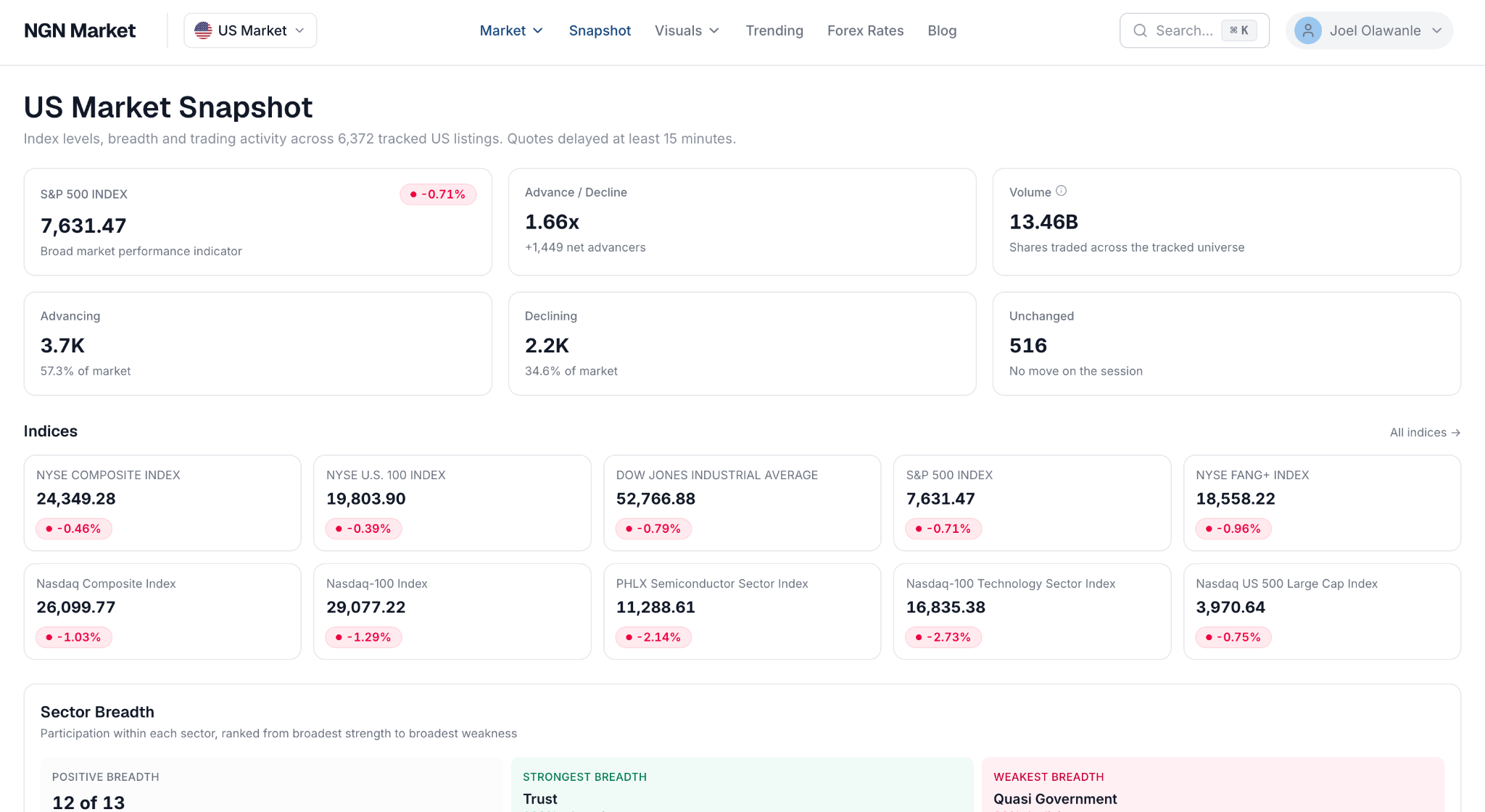
Task: Open Forex Rates page
Action: coord(865,30)
